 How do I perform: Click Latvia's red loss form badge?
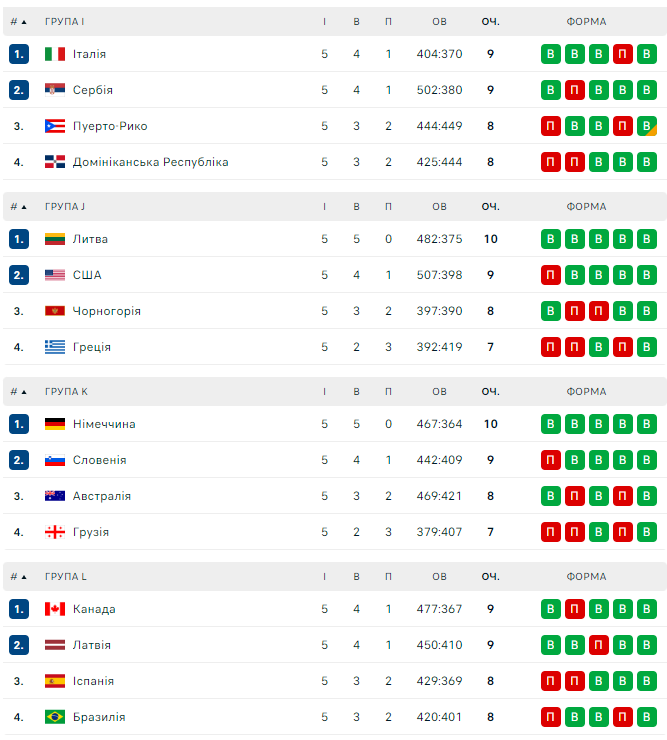tap(598, 645)
